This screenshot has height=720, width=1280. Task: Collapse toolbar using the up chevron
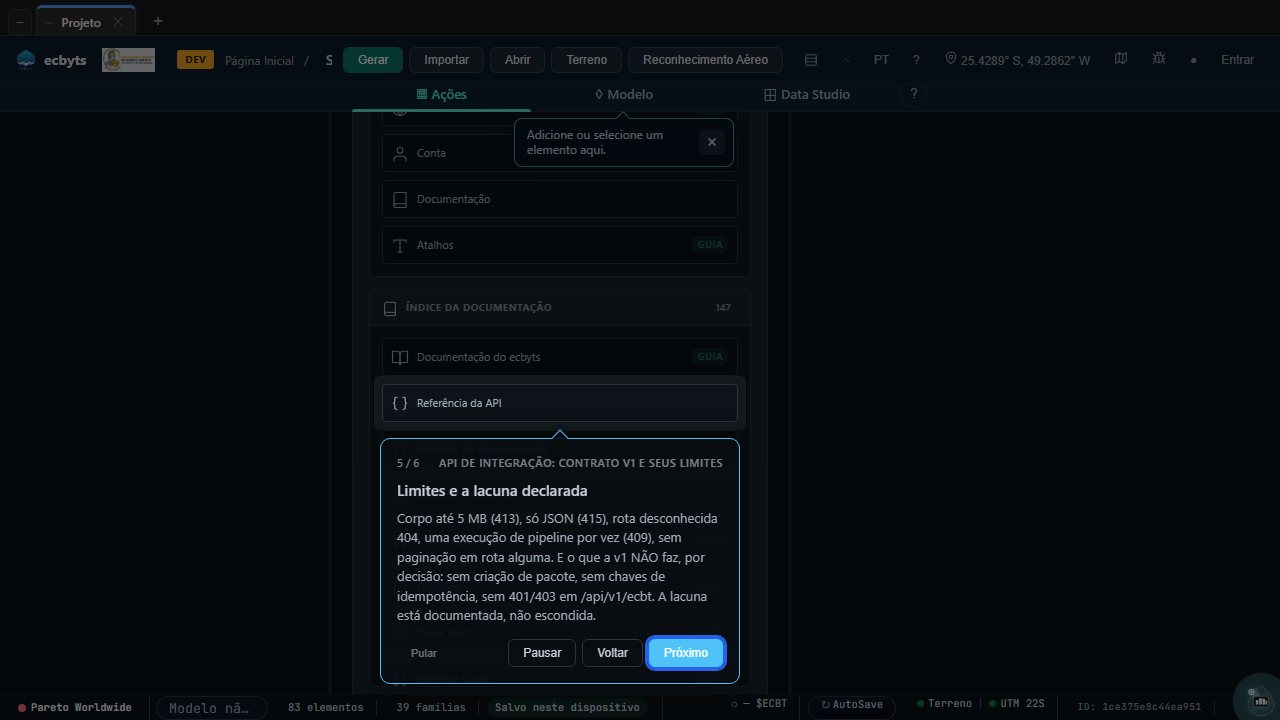click(x=846, y=60)
